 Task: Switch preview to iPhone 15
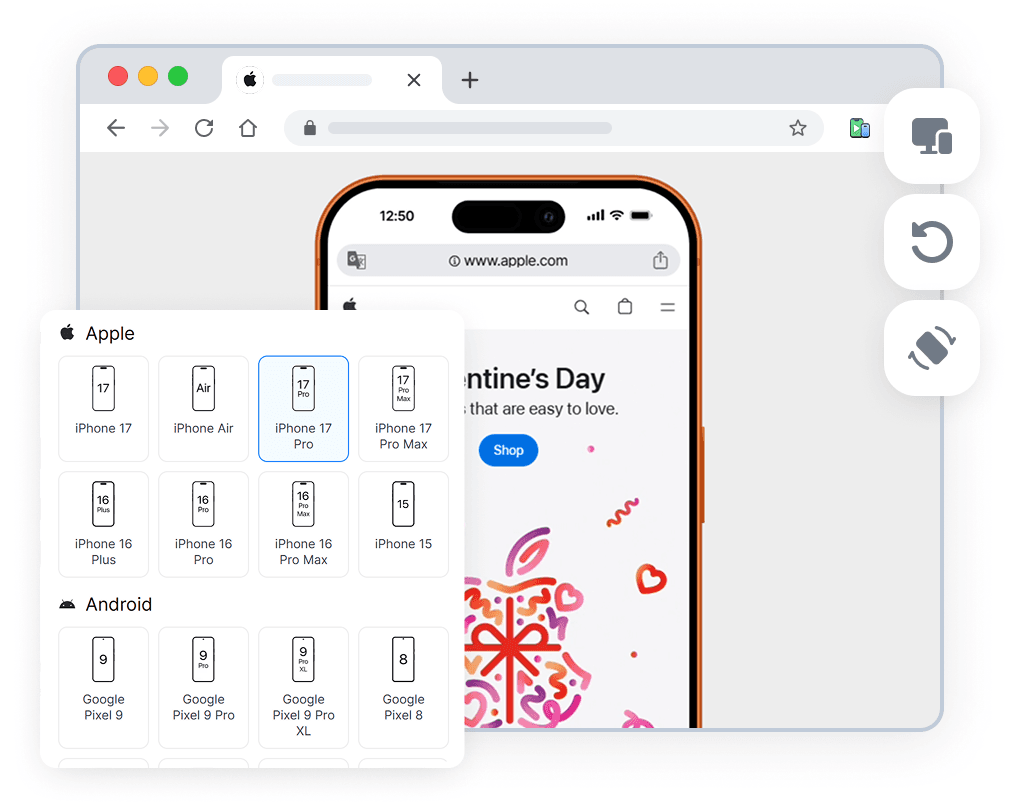[x=403, y=524]
